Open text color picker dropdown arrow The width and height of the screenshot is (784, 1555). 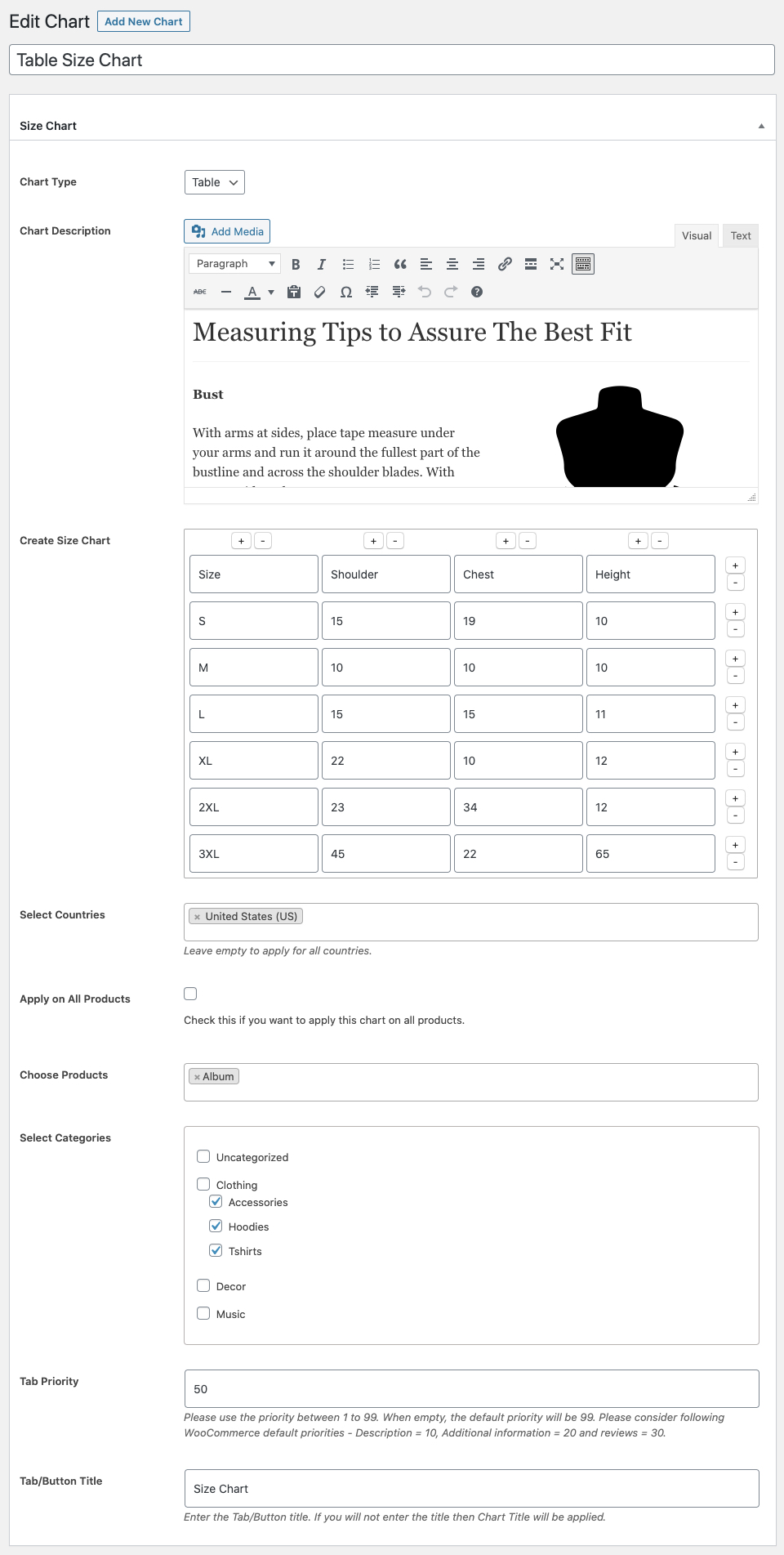tap(271, 292)
